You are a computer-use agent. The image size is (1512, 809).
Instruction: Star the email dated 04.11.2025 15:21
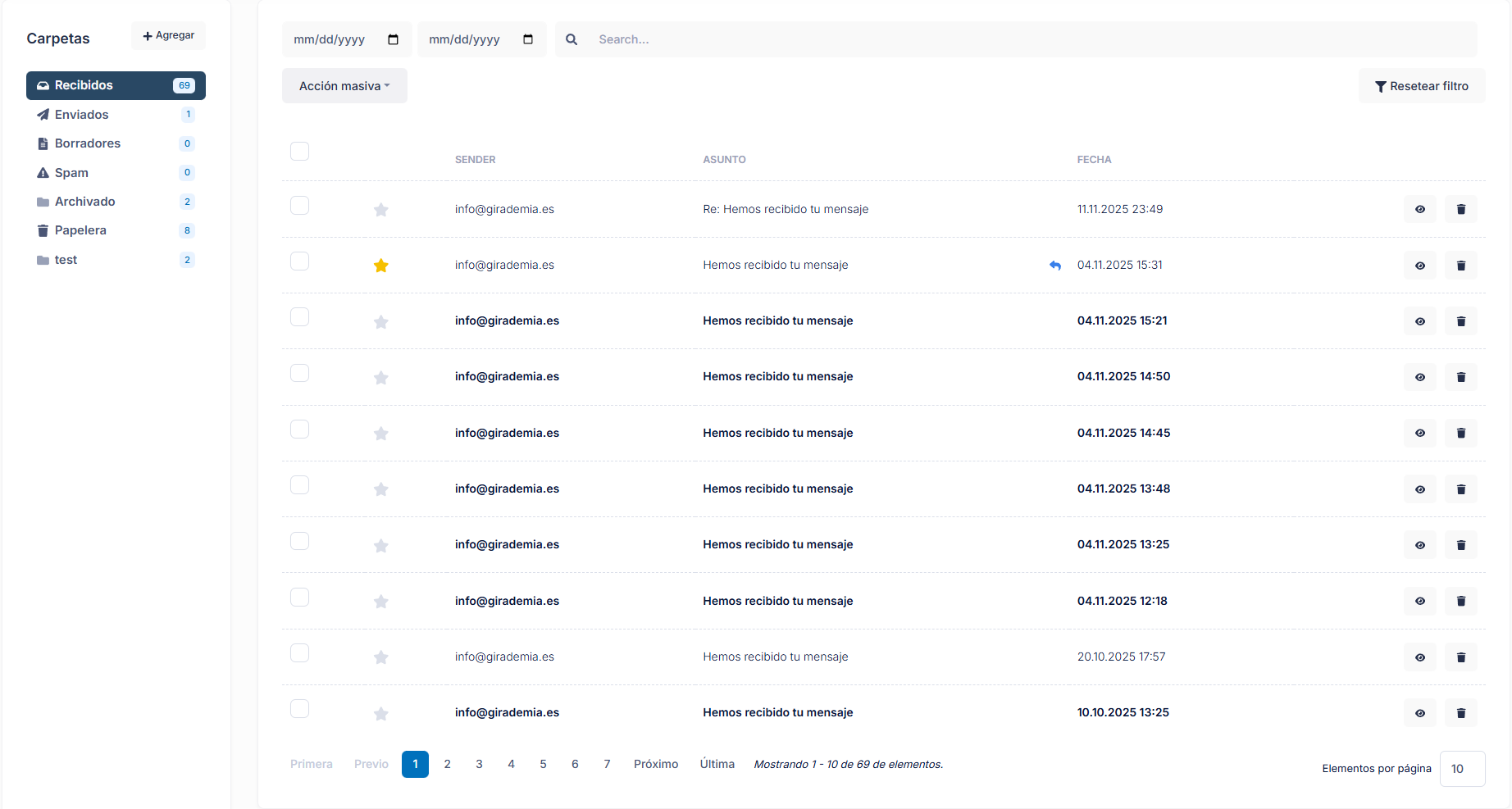tap(381, 321)
